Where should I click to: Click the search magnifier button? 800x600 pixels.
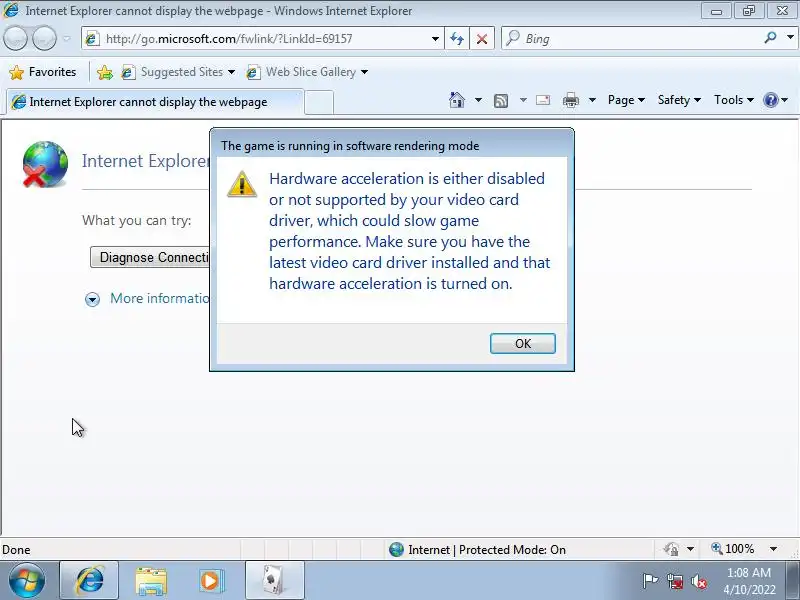tap(770, 38)
